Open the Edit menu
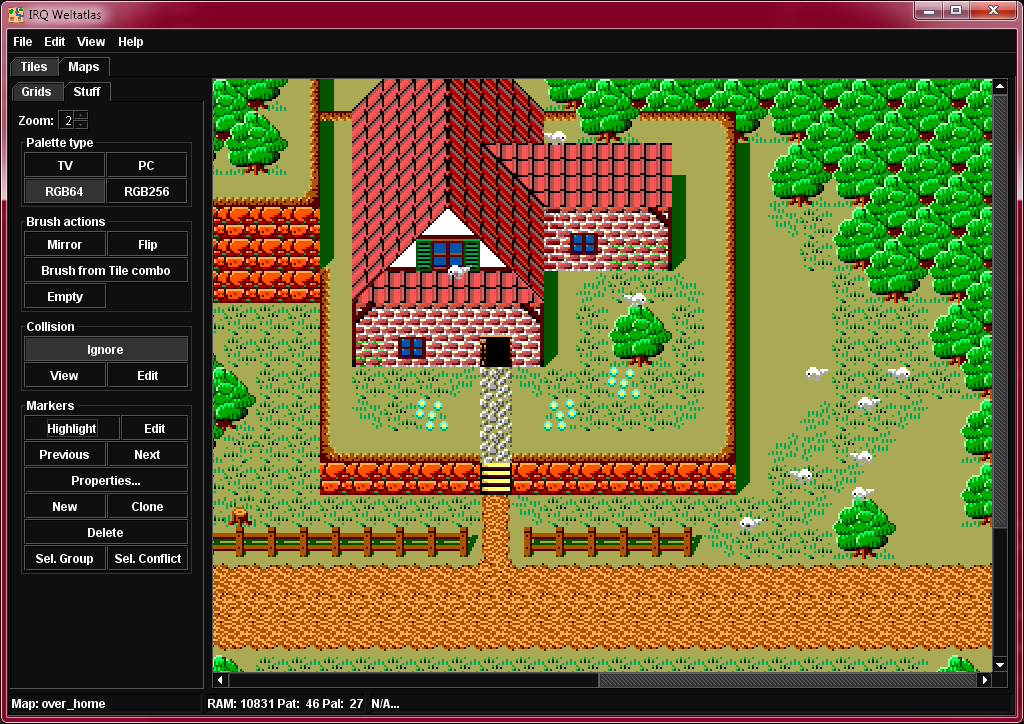 [x=54, y=42]
